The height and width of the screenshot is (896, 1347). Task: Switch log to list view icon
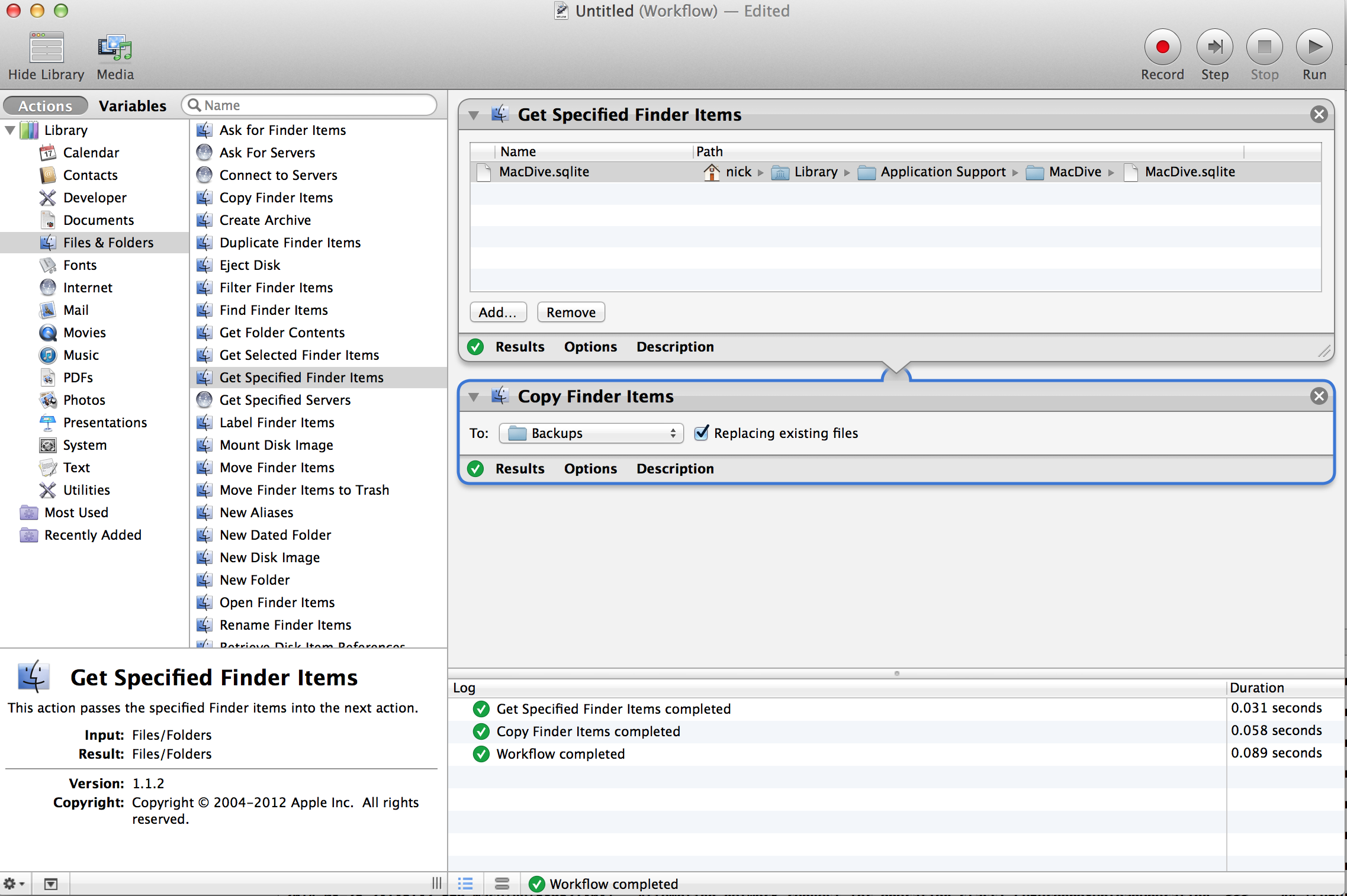point(465,884)
